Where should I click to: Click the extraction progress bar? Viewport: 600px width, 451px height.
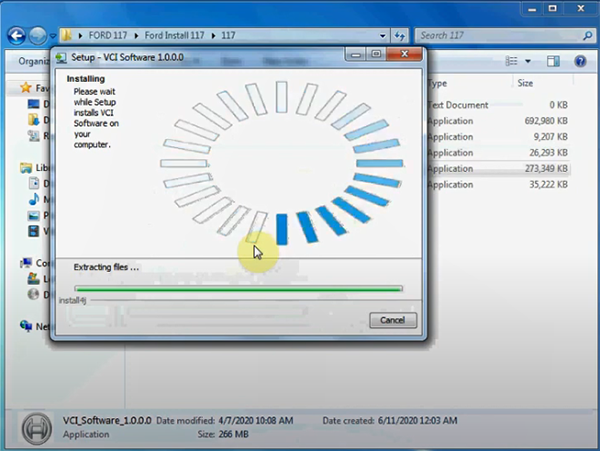(x=238, y=289)
